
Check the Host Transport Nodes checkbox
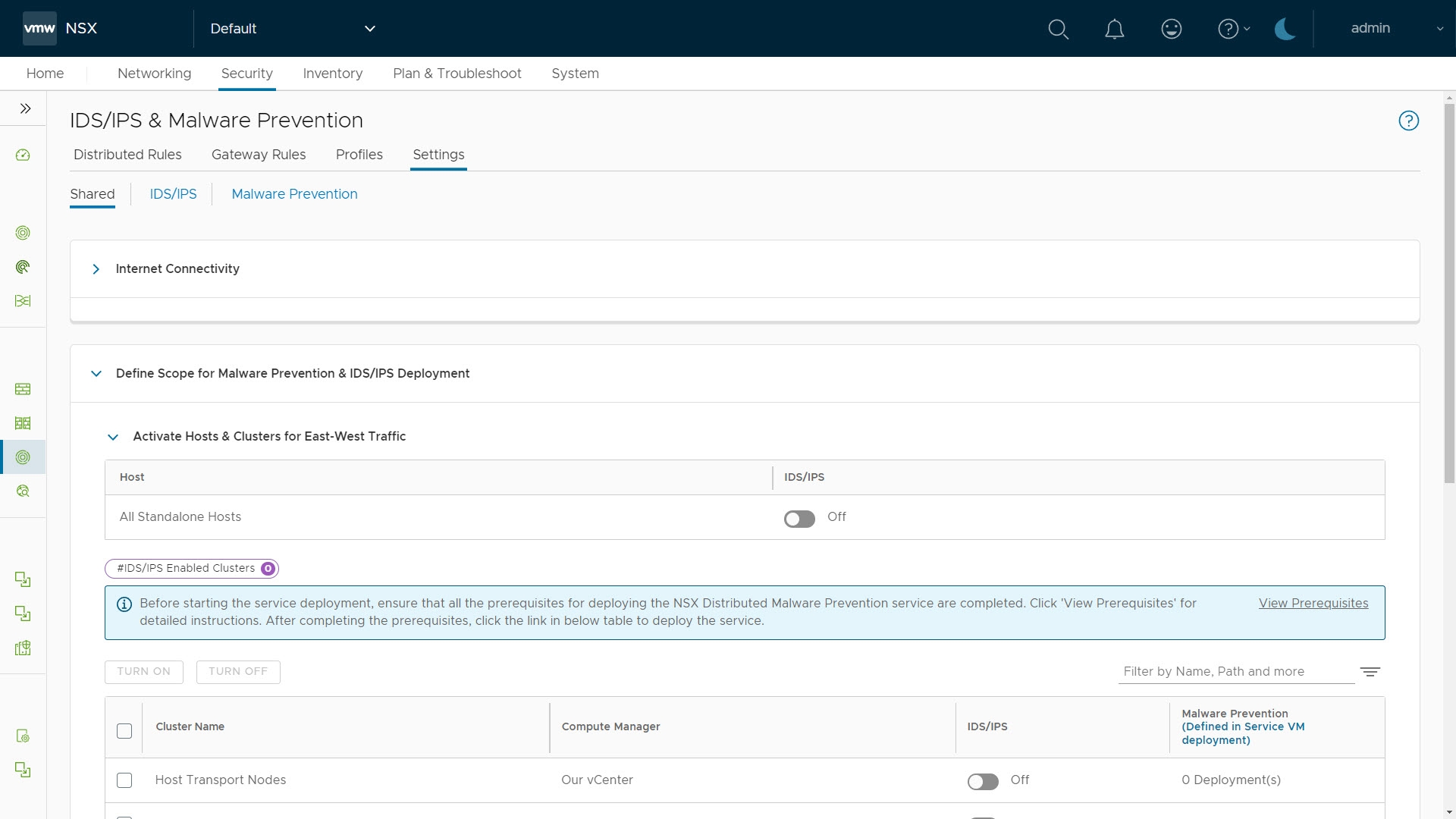(124, 780)
